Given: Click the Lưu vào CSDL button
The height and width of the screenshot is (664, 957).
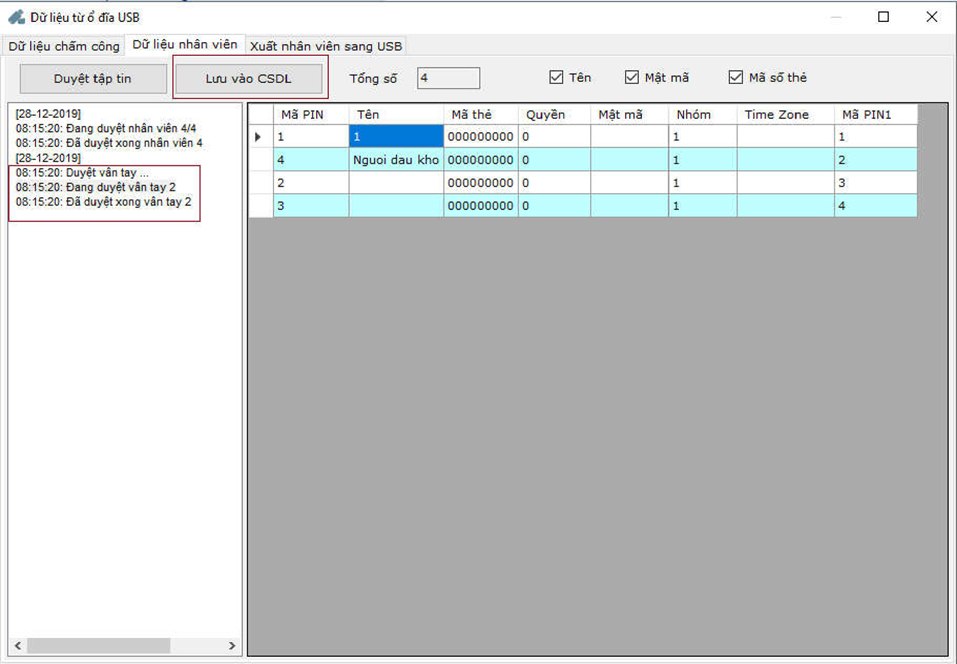Looking at the screenshot, I should (249, 78).
